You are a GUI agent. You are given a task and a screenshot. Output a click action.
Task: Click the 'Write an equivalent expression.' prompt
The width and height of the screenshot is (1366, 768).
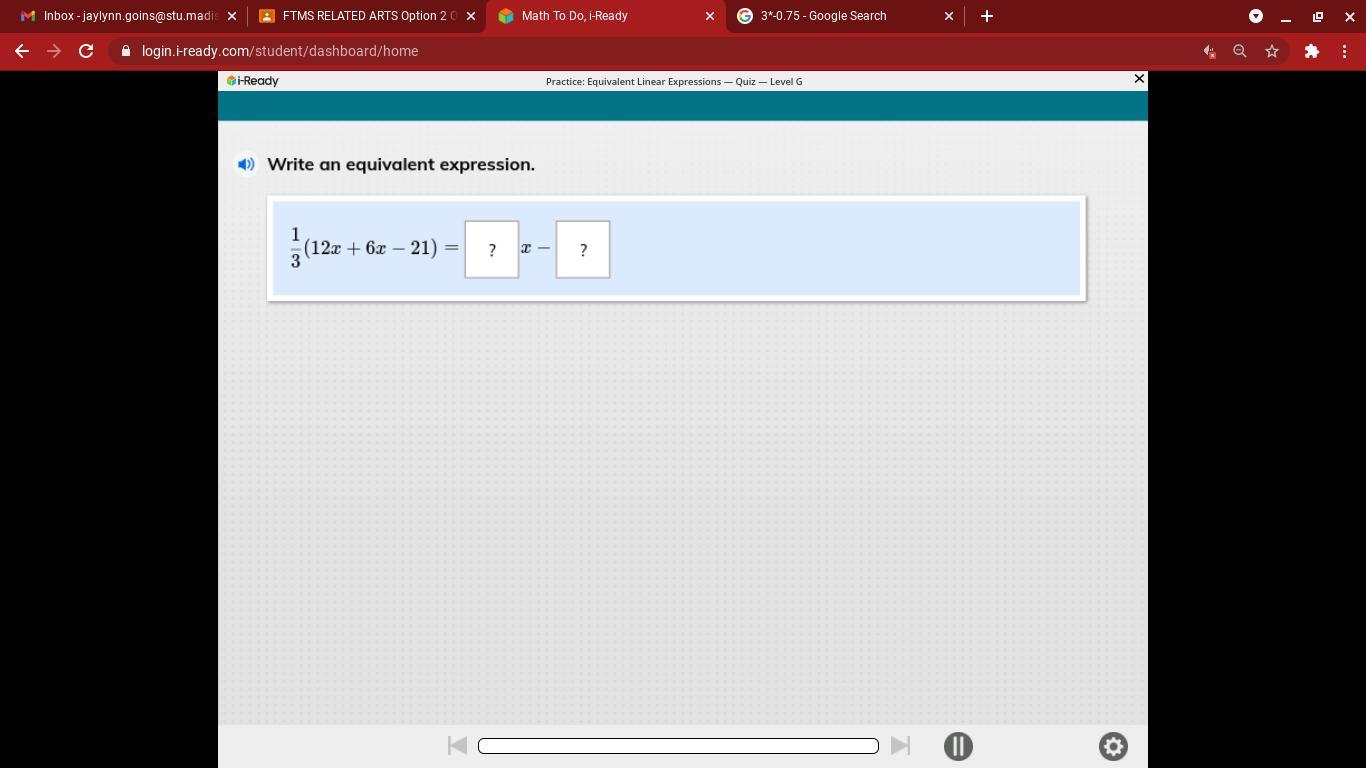coord(401,164)
